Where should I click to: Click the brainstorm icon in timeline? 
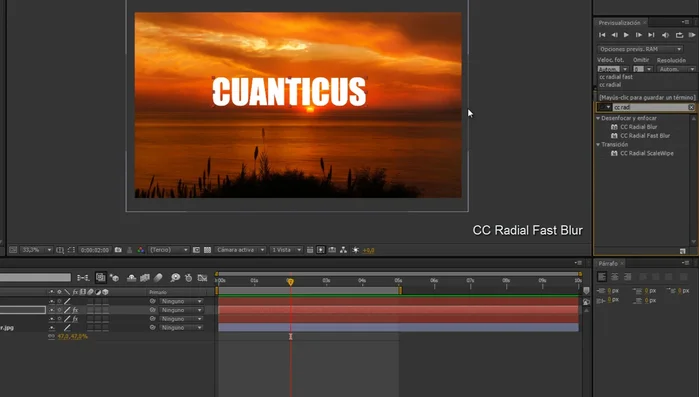click(x=175, y=278)
